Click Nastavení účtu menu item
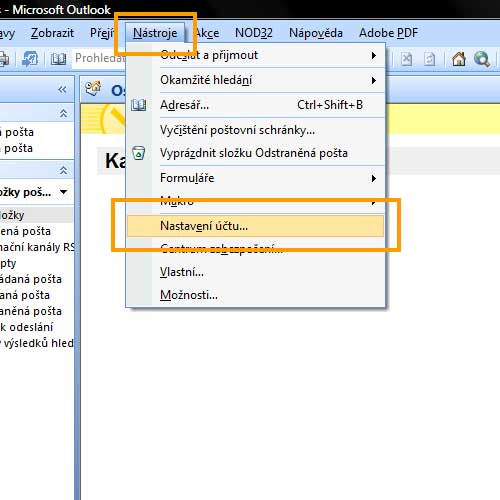 pyautogui.click(x=255, y=226)
